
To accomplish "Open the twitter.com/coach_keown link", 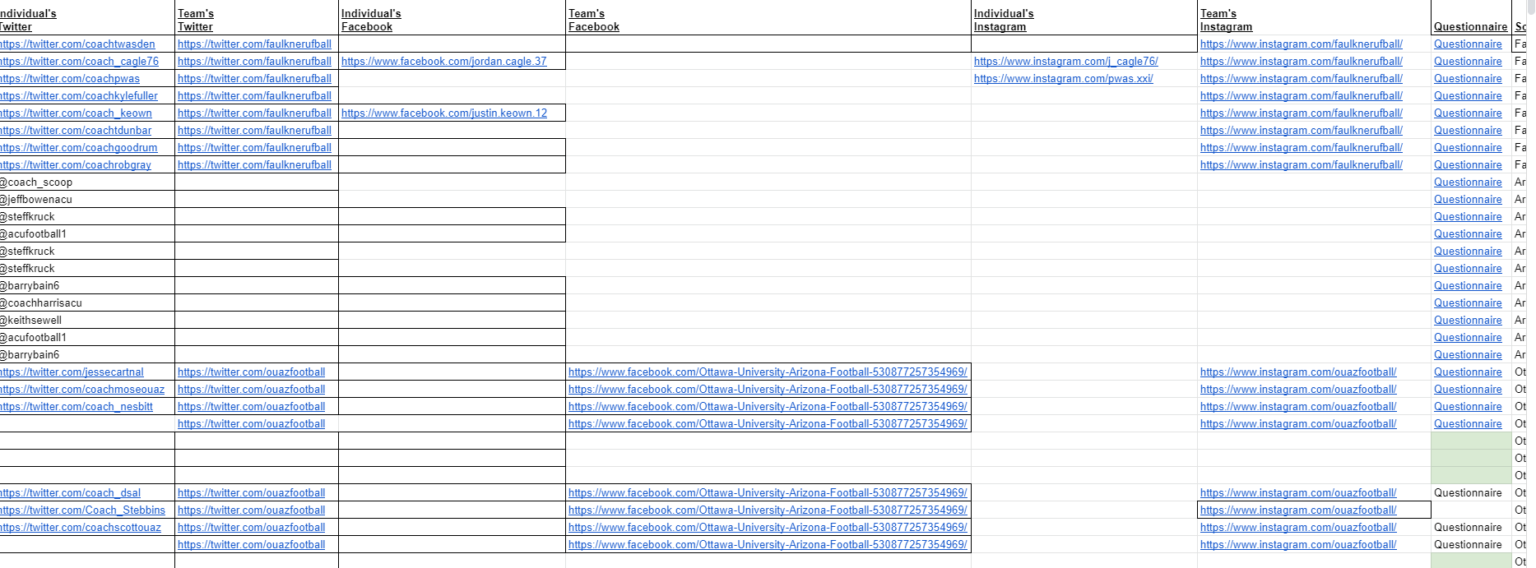I will [x=76, y=113].
